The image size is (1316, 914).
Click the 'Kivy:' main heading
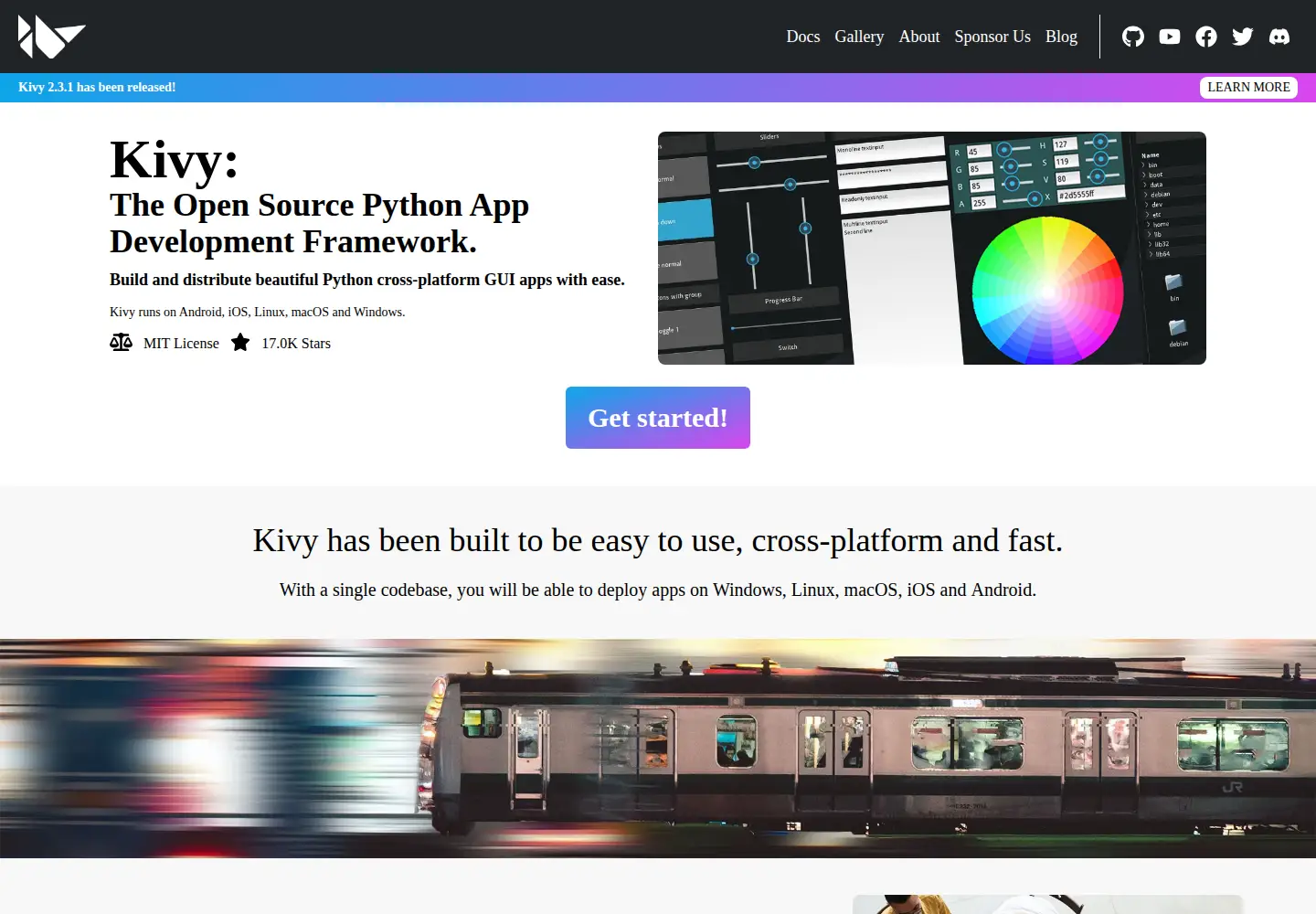pos(175,160)
